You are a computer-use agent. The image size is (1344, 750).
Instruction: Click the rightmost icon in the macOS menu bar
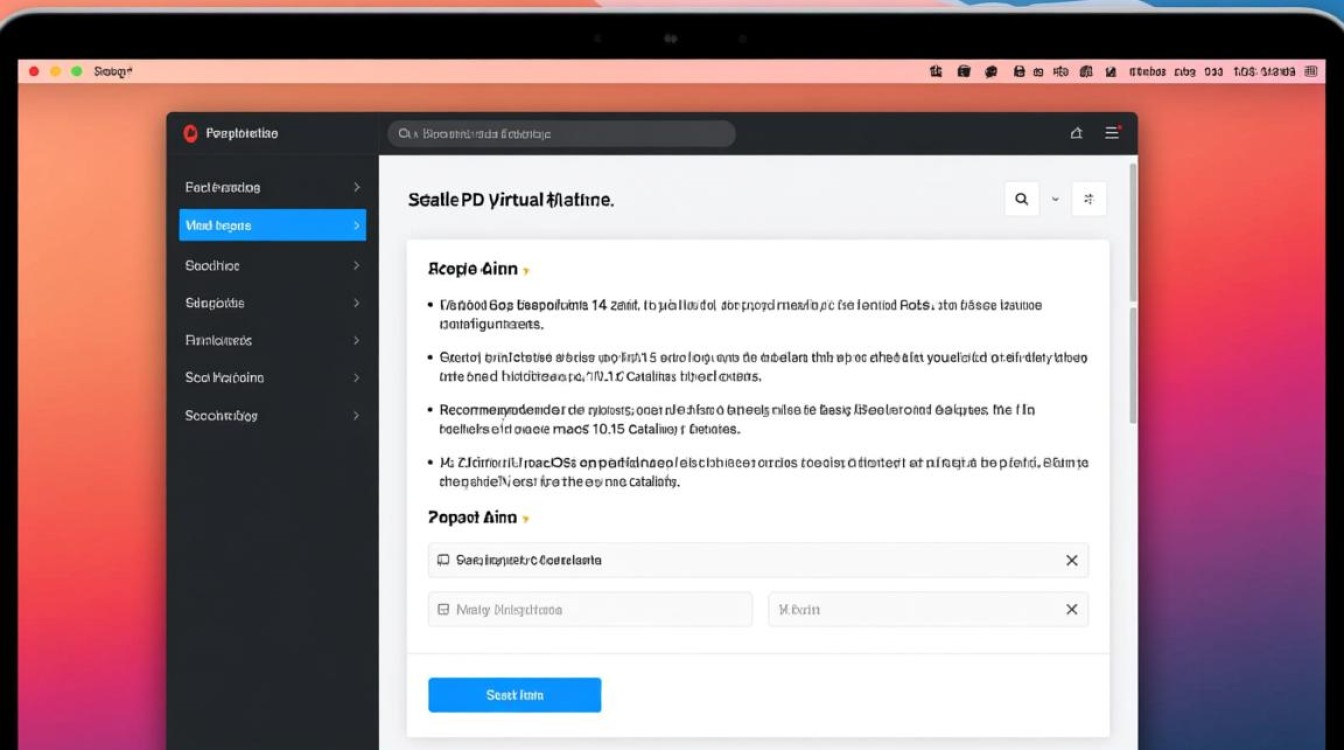pyautogui.click(x=1311, y=72)
